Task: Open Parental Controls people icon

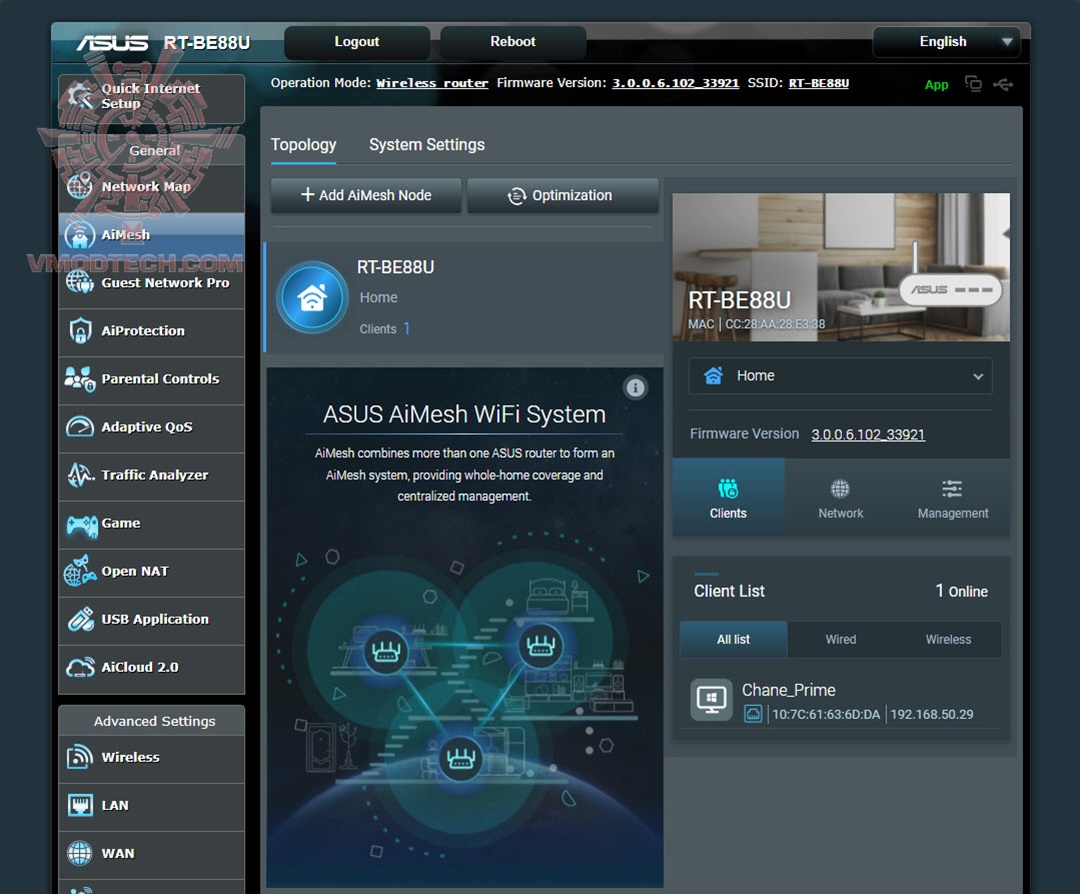Action: 80,379
